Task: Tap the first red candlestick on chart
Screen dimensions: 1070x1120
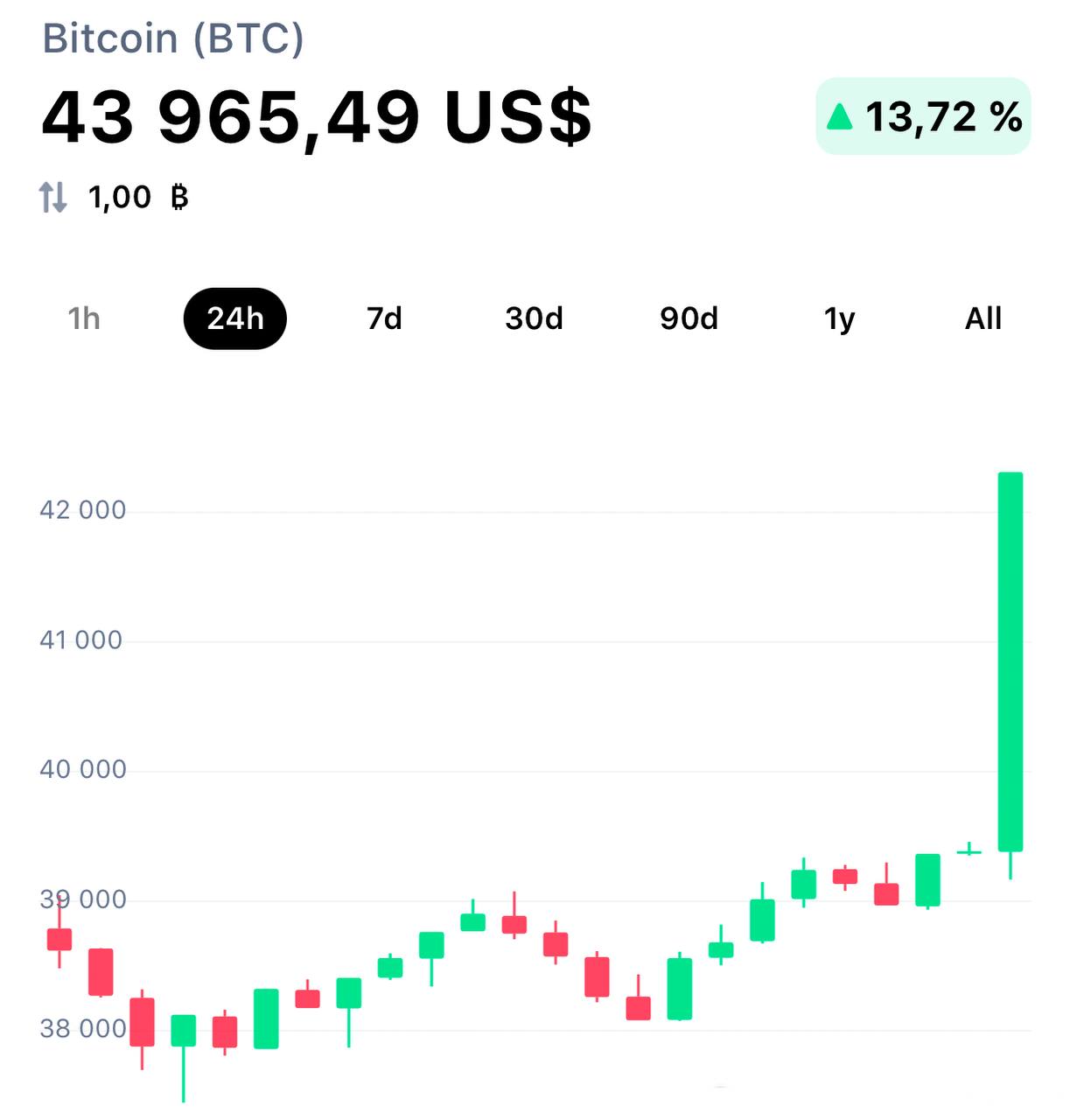Action: tap(59, 939)
